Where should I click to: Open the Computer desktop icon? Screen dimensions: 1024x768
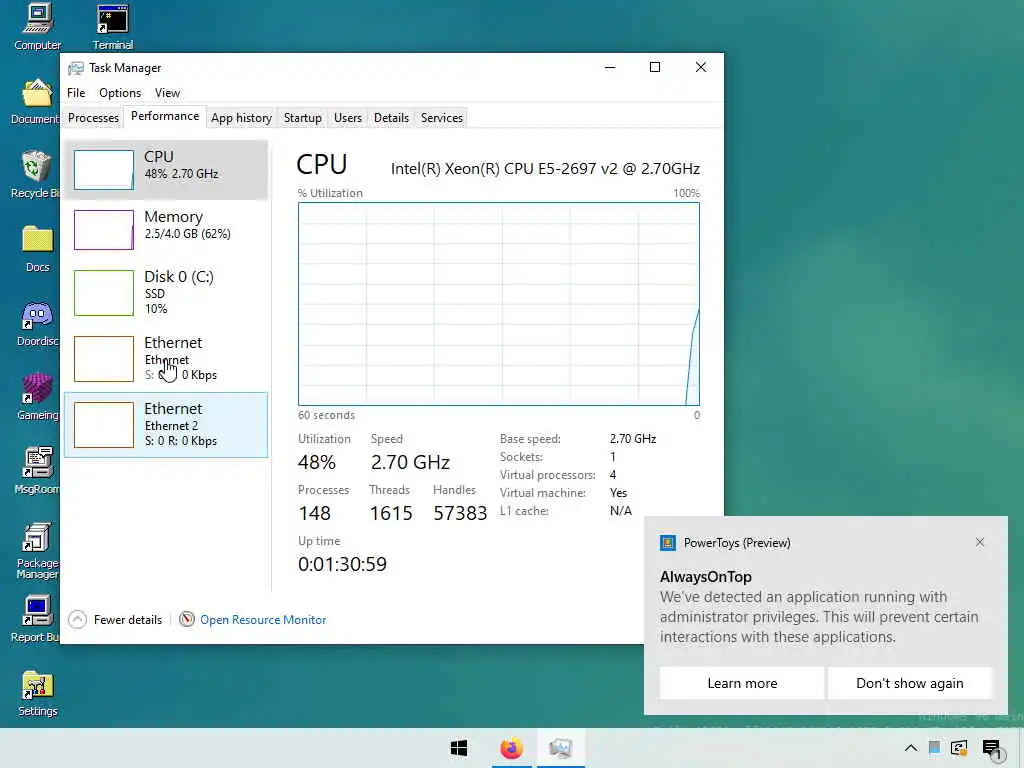point(37,26)
